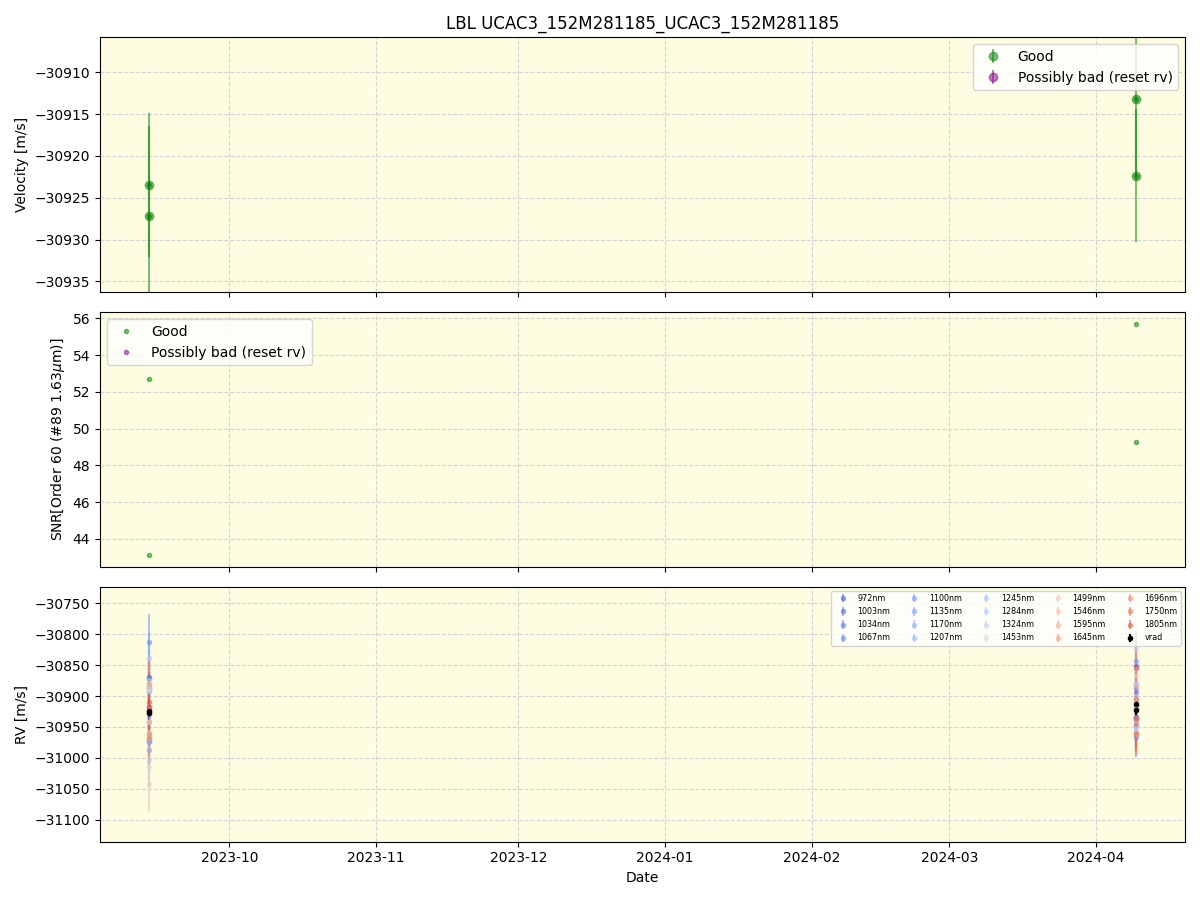Click the SNR point near 49.3 in April 2024
The width and height of the screenshot is (1200, 900).
pos(1136,442)
